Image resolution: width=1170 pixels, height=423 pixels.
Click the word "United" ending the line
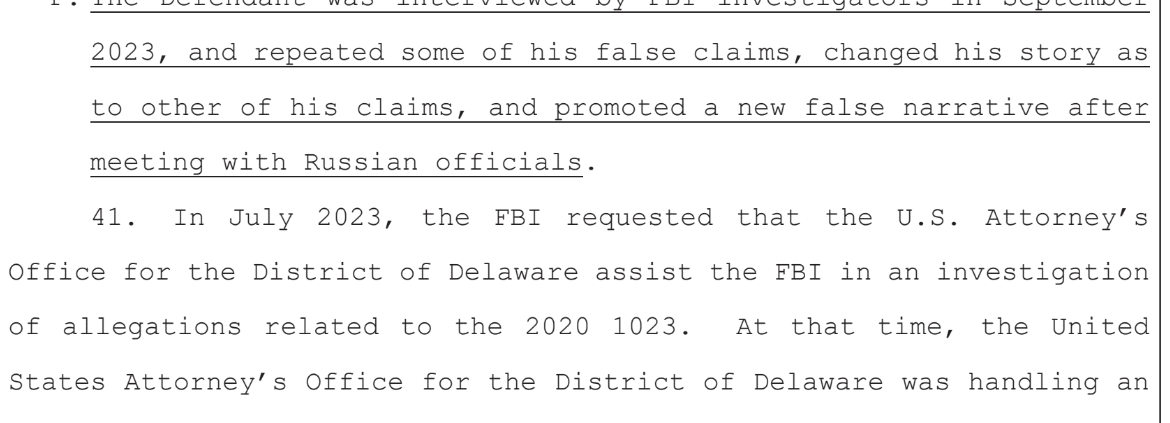pyautogui.click(x=1100, y=327)
